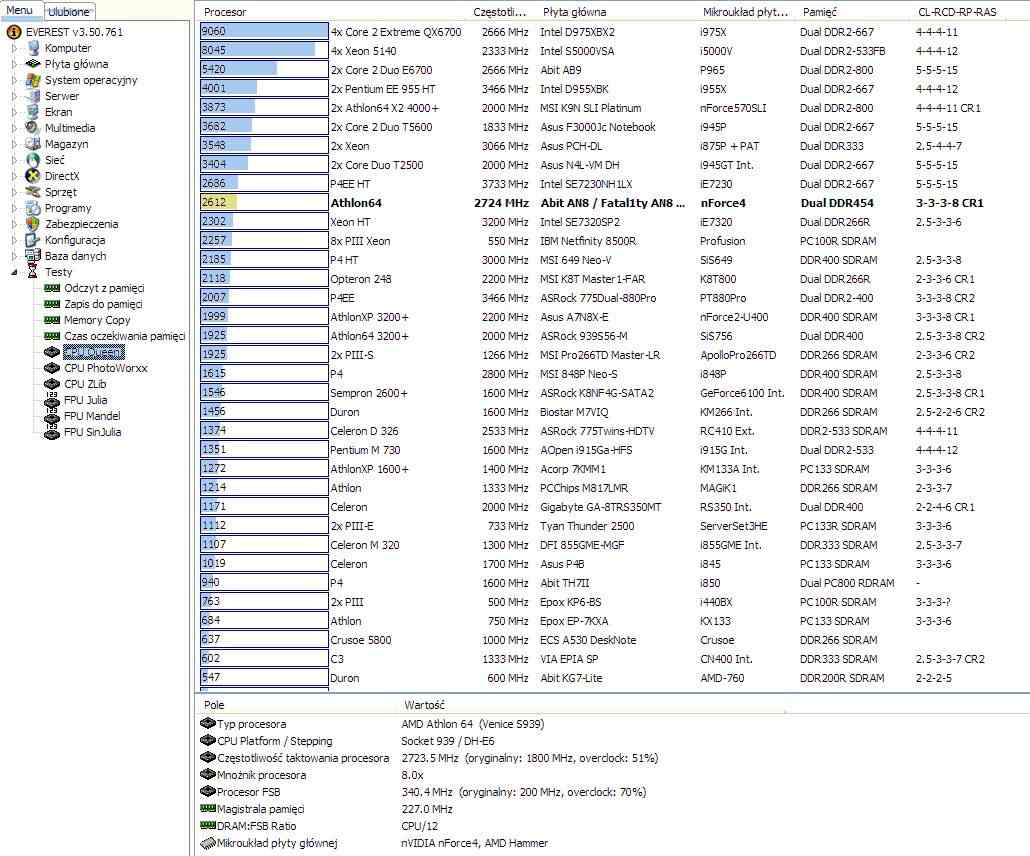The width and height of the screenshot is (1030, 856).
Task: Click the Baza danych icon
Action: [x=34, y=256]
